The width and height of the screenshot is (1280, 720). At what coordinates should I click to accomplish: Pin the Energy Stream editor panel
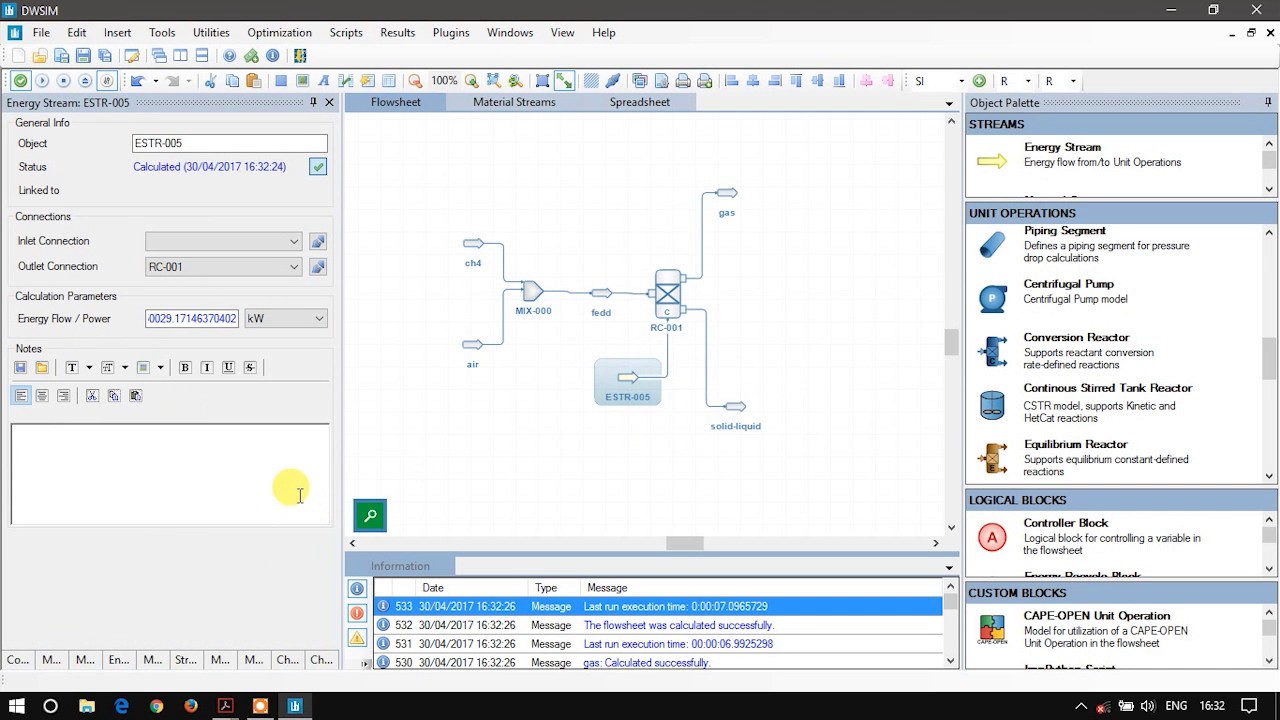tap(313, 103)
